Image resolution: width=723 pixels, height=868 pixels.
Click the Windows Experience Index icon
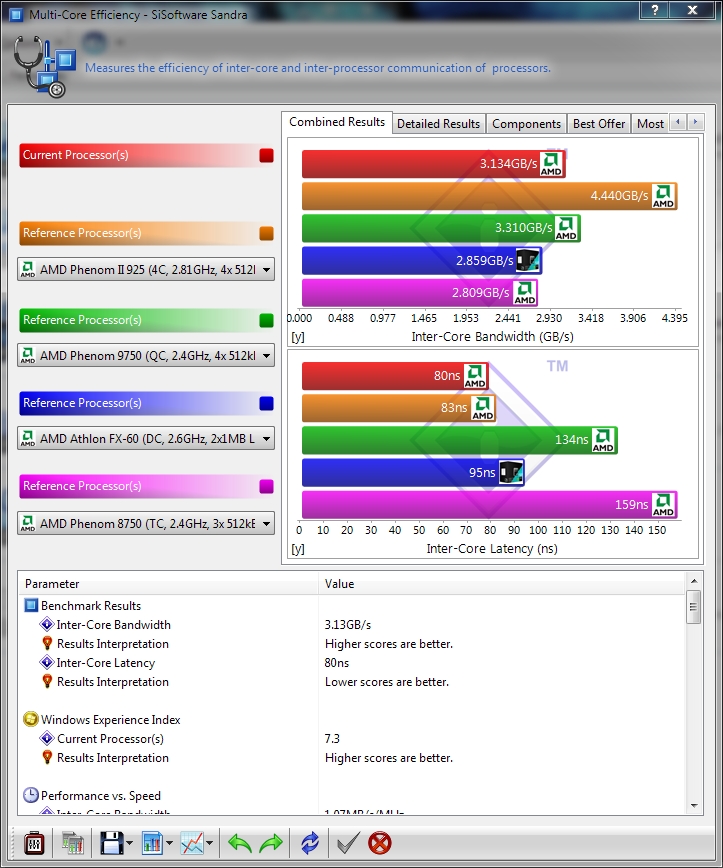[31, 719]
